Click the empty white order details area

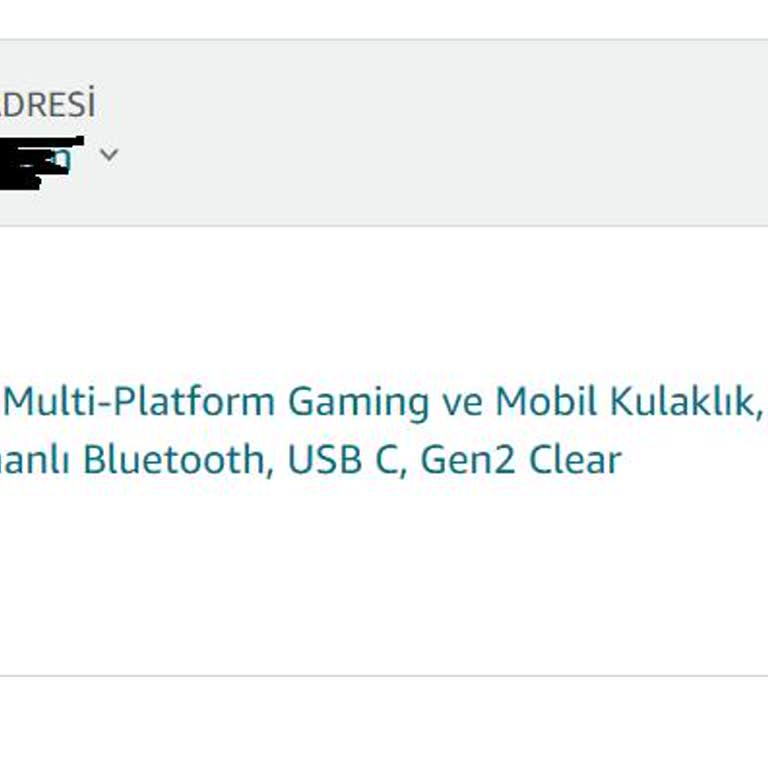pos(400,580)
